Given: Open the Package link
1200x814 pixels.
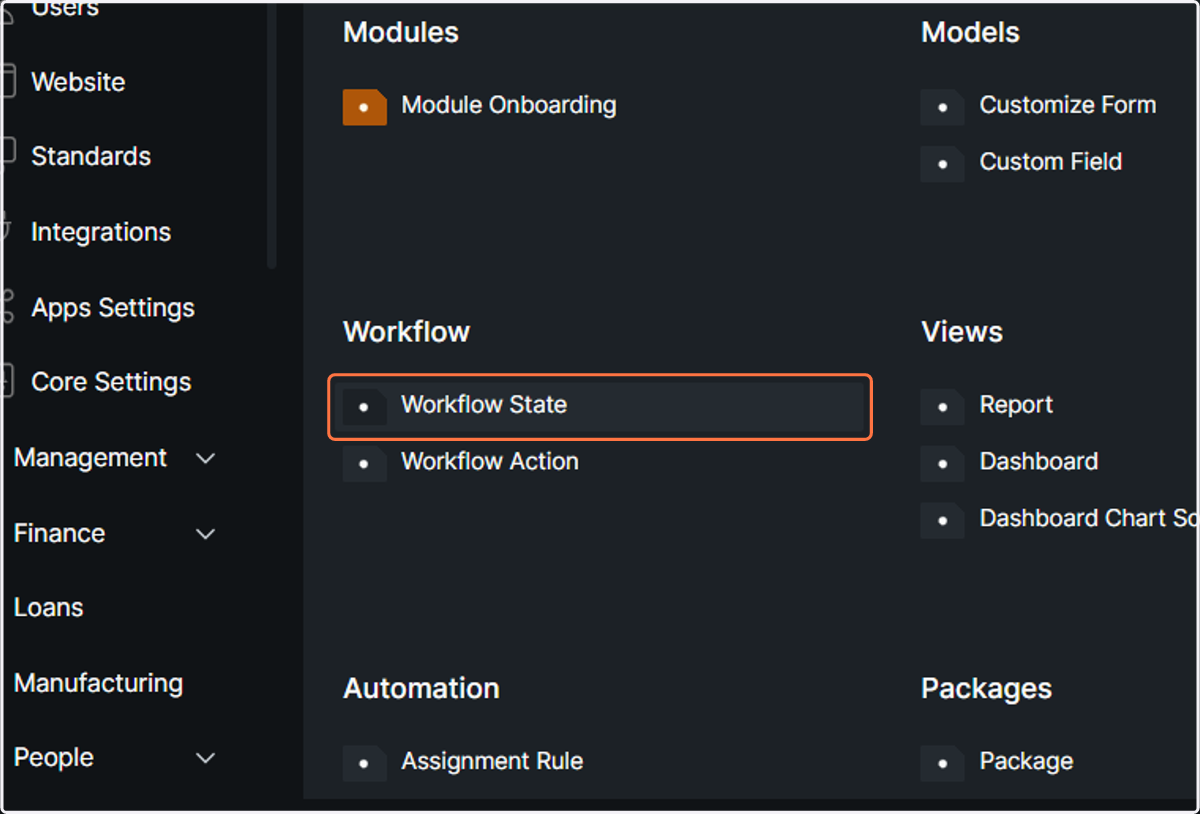Looking at the screenshot, I should 1026,761.
